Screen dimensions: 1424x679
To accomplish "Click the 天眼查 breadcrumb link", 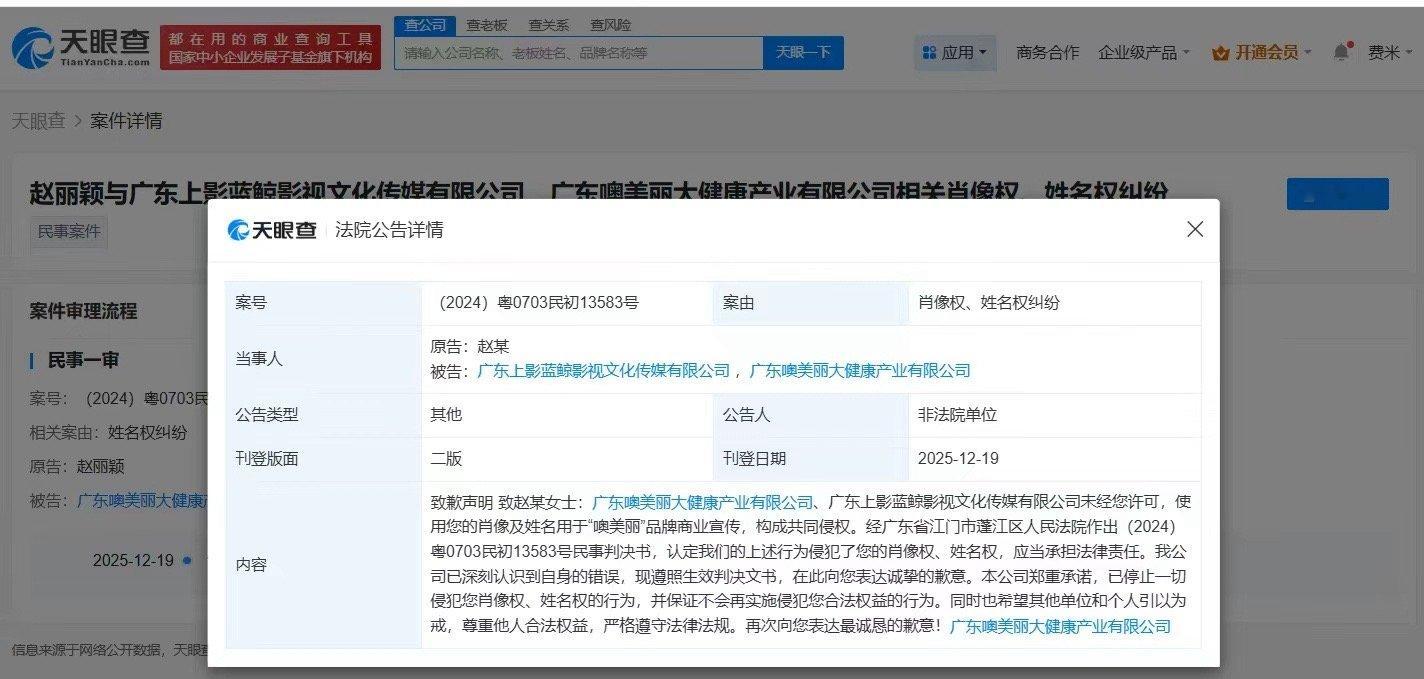I will [x=39, y=121].
